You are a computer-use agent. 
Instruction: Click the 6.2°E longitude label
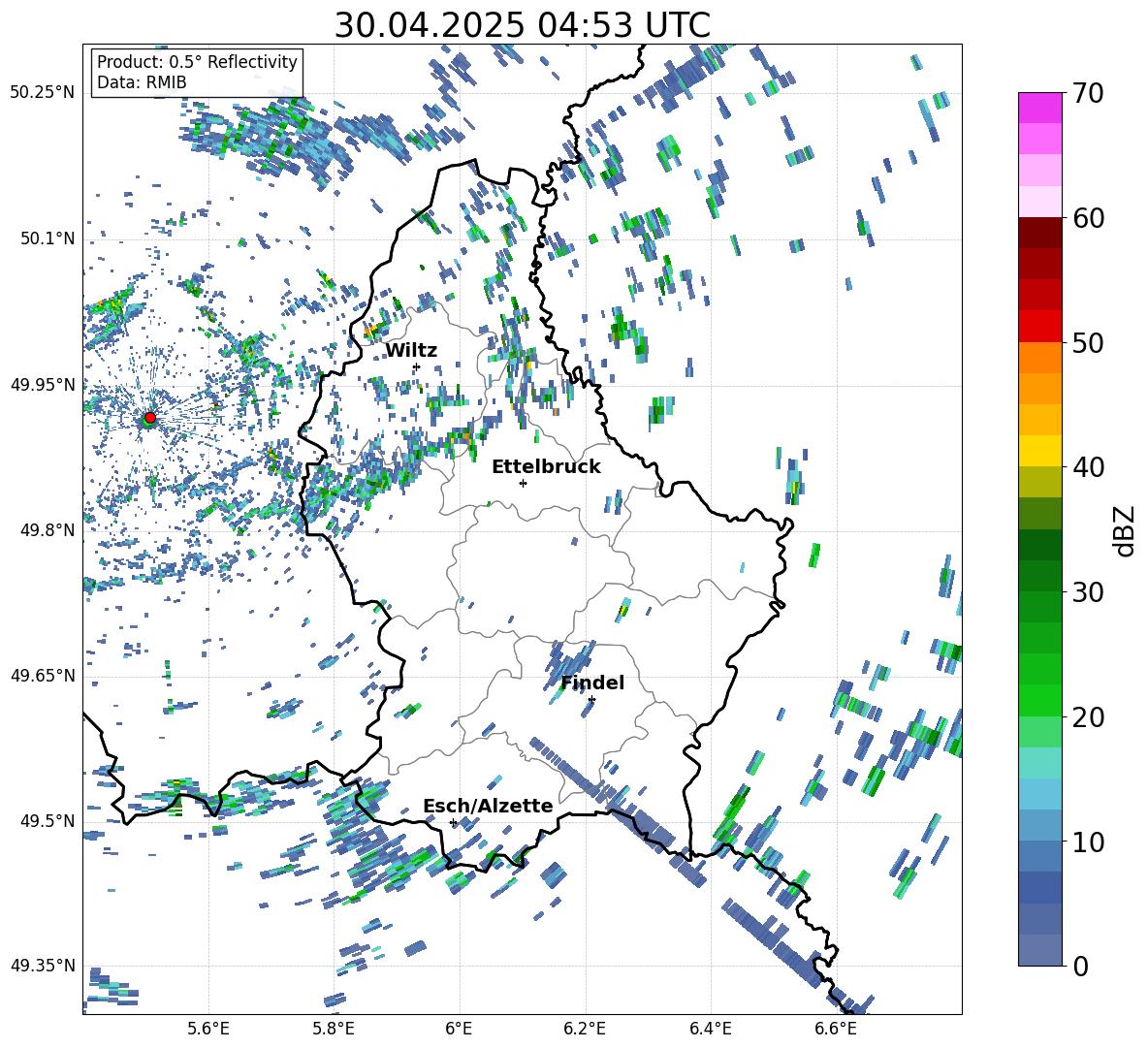tap(585, 1029)
